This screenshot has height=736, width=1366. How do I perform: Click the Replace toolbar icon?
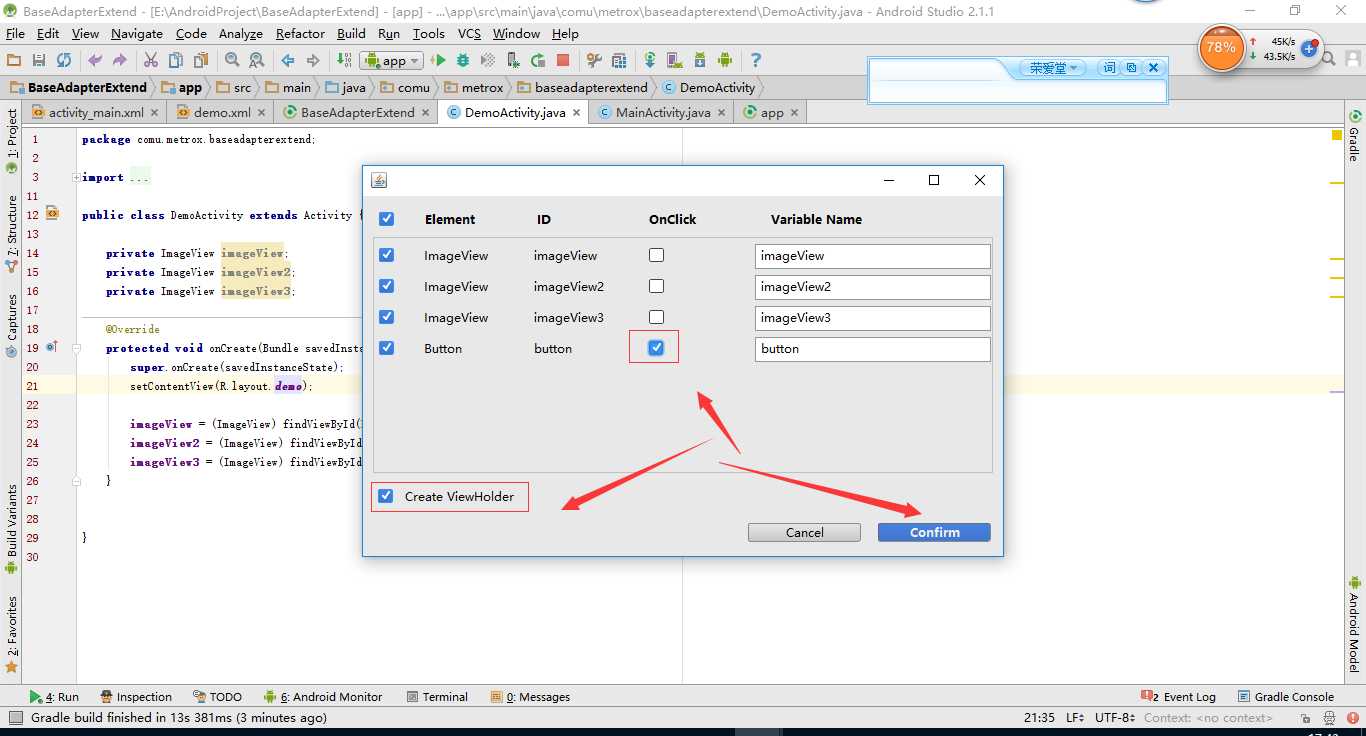click(257, 60)
